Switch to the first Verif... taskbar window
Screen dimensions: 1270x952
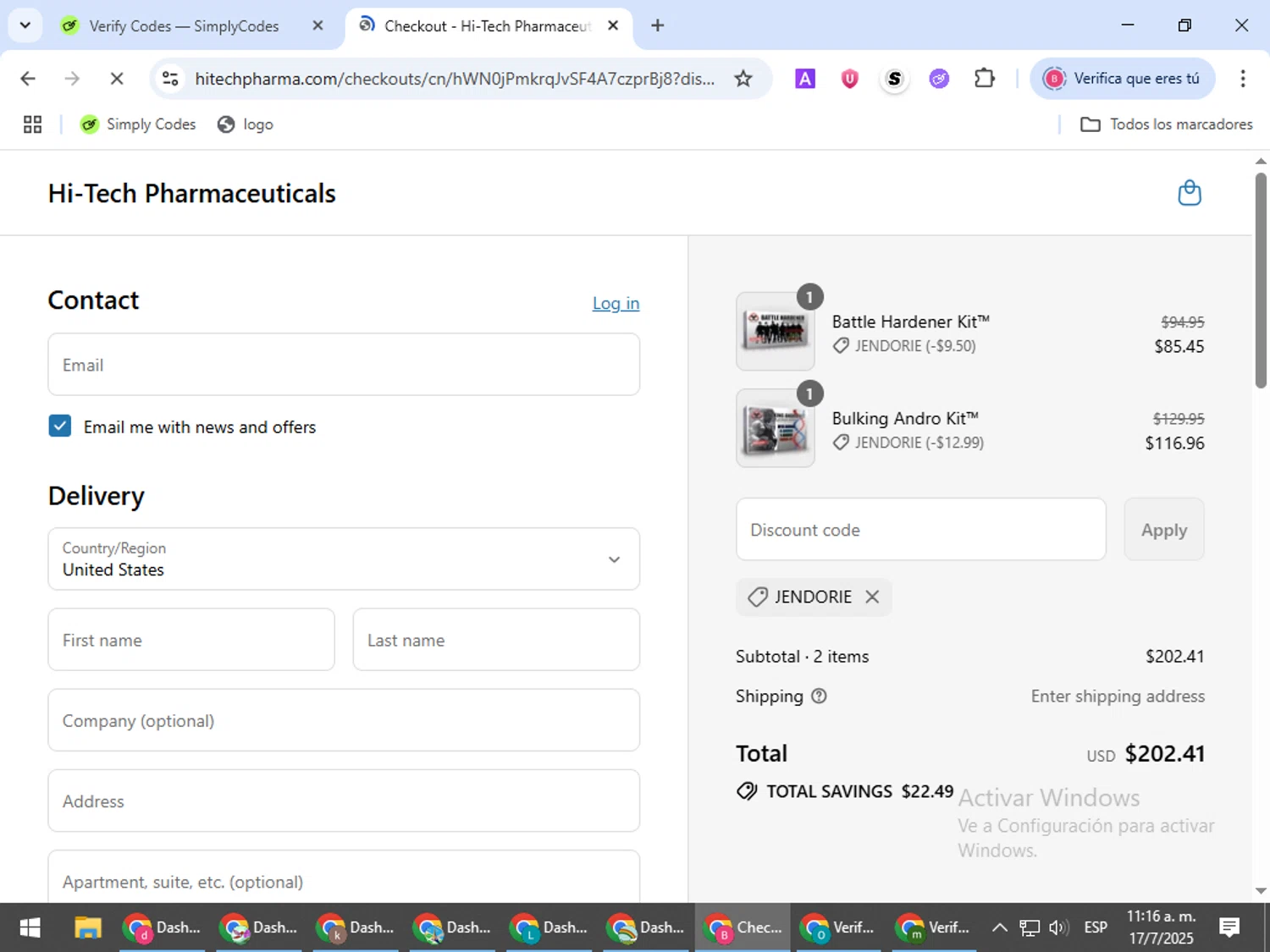pos(839,927)
